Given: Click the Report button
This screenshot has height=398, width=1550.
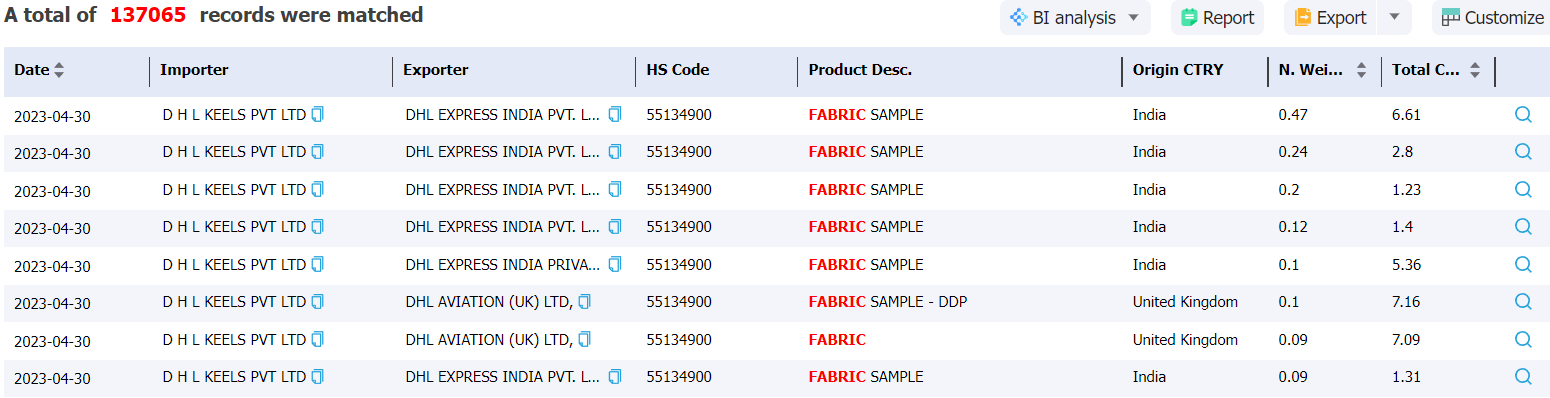Looking at the screenshot, I should point(1217,17).
